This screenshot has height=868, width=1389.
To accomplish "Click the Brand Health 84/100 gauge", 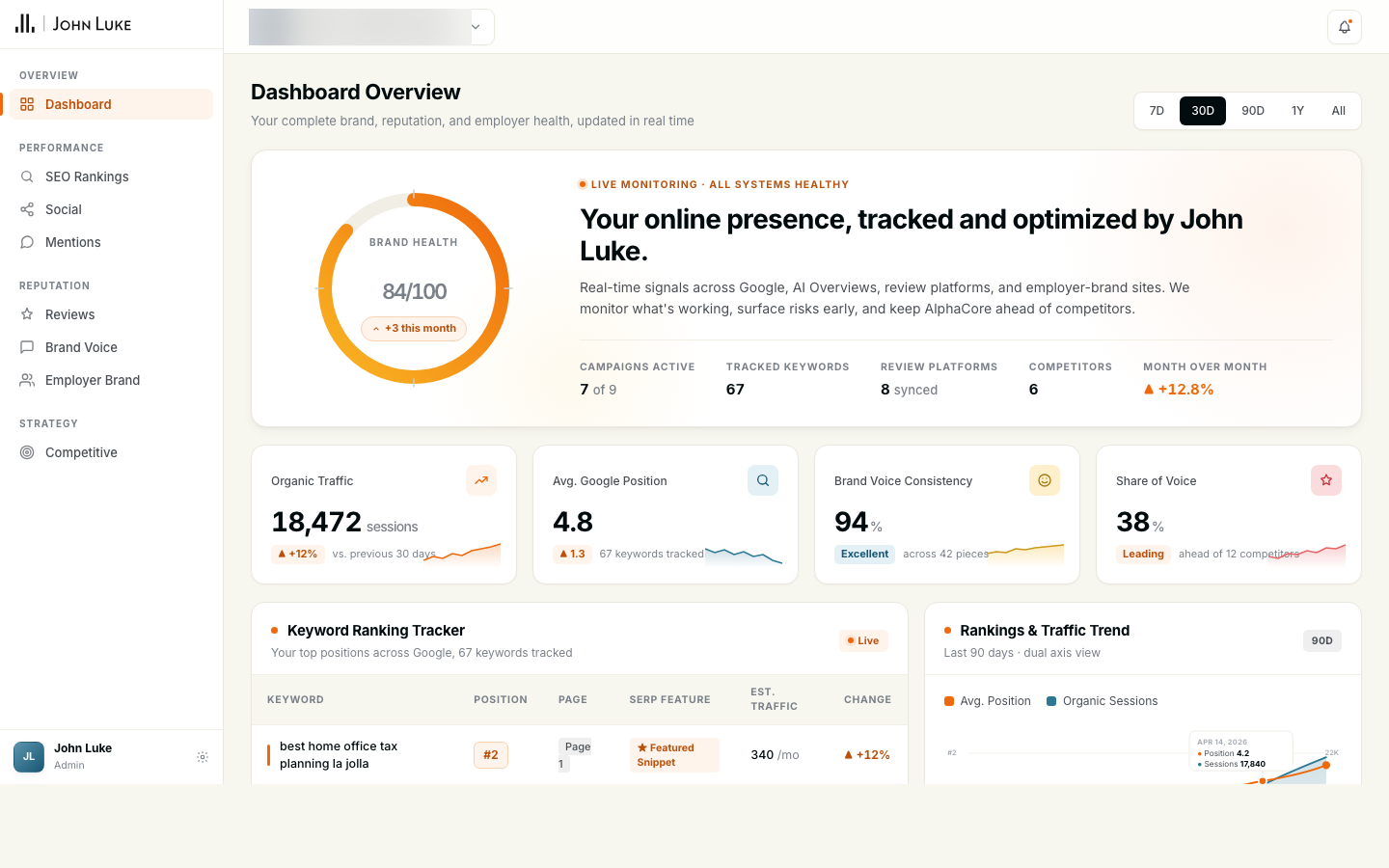I will tap(414, 288).
